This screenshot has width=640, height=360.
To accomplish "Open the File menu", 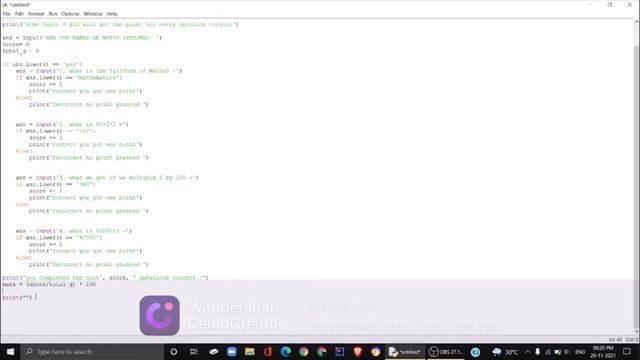I will pyautogui.click(x=7, y=14).
